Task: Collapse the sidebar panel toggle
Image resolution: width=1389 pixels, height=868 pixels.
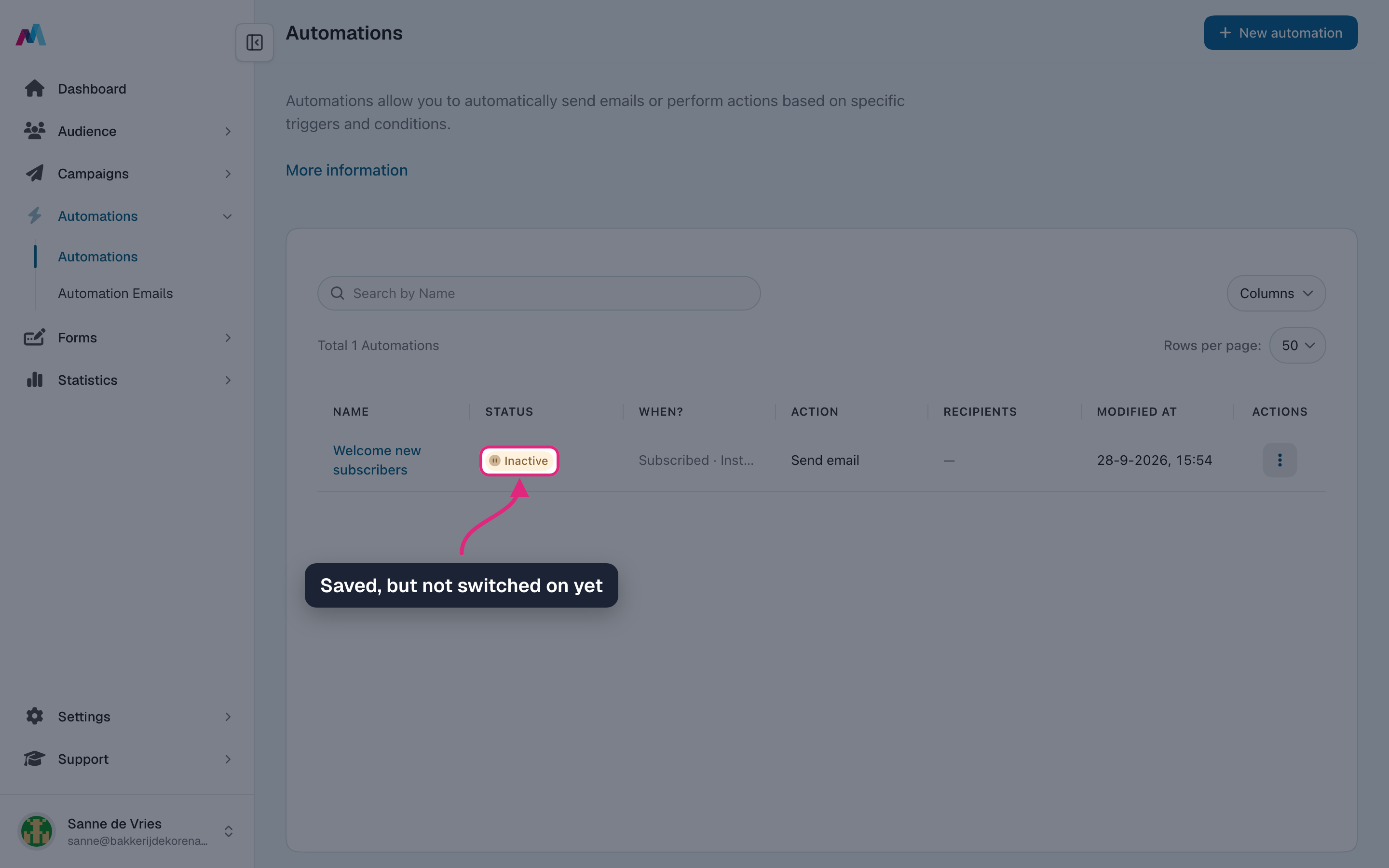Action: pos(254,42)
